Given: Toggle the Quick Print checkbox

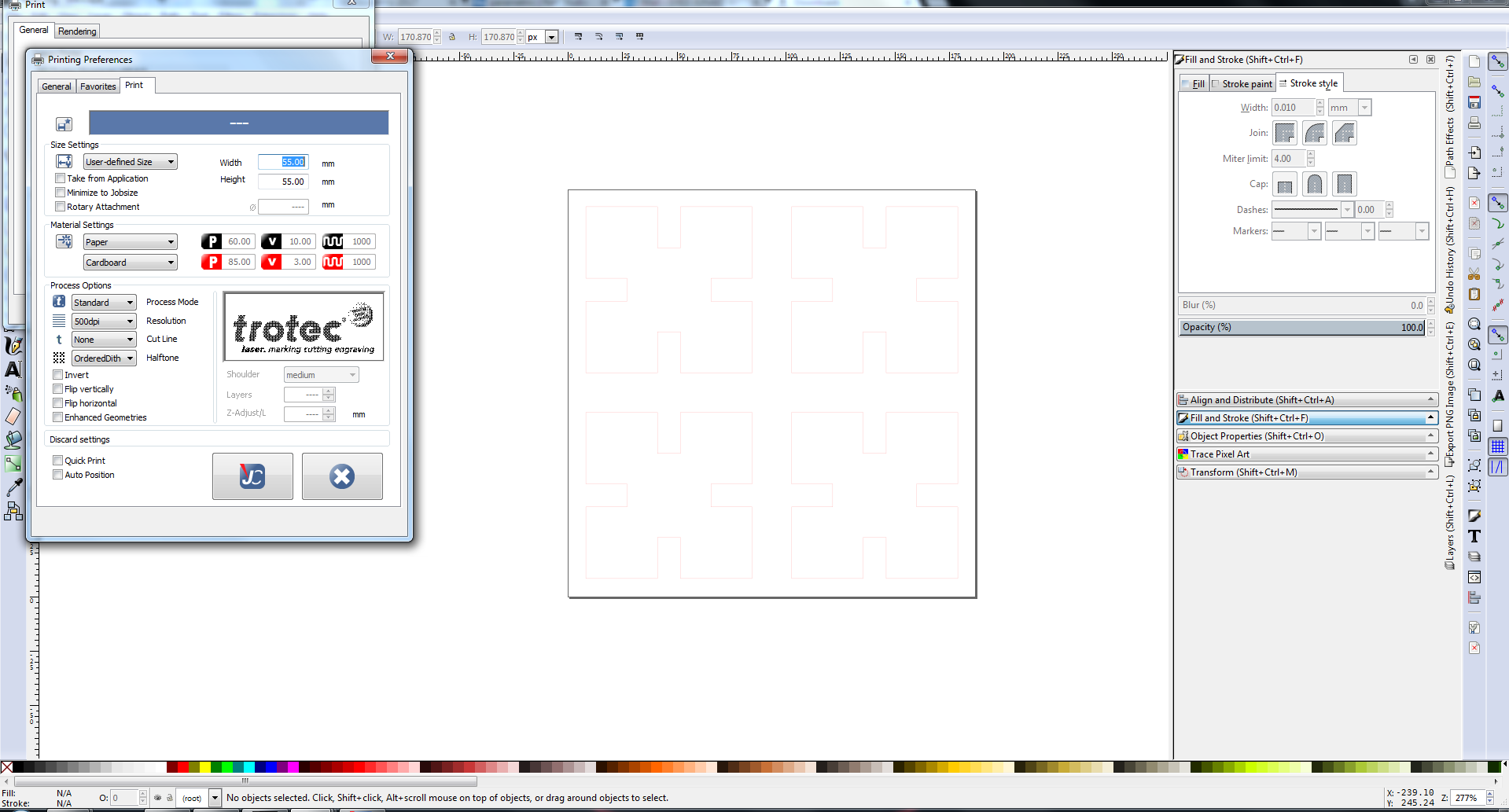Looking at the screenshot, I should (x=58, y=461).
